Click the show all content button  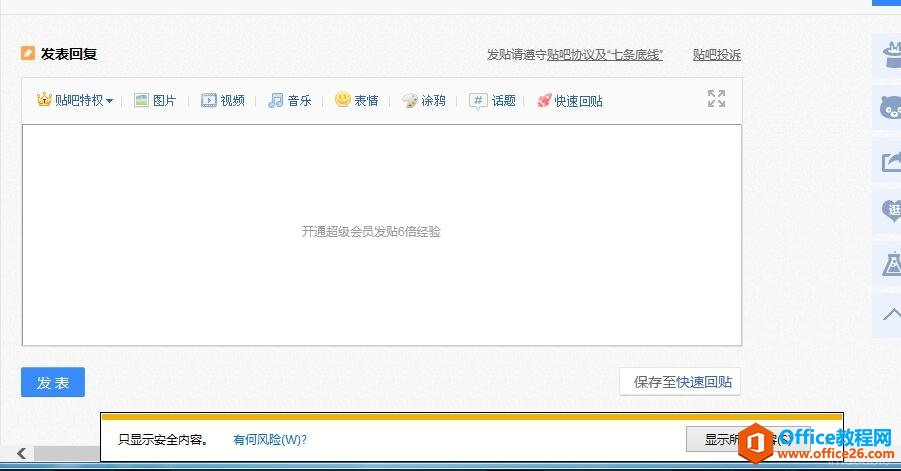pyautogui.click(x=748, y=440)
